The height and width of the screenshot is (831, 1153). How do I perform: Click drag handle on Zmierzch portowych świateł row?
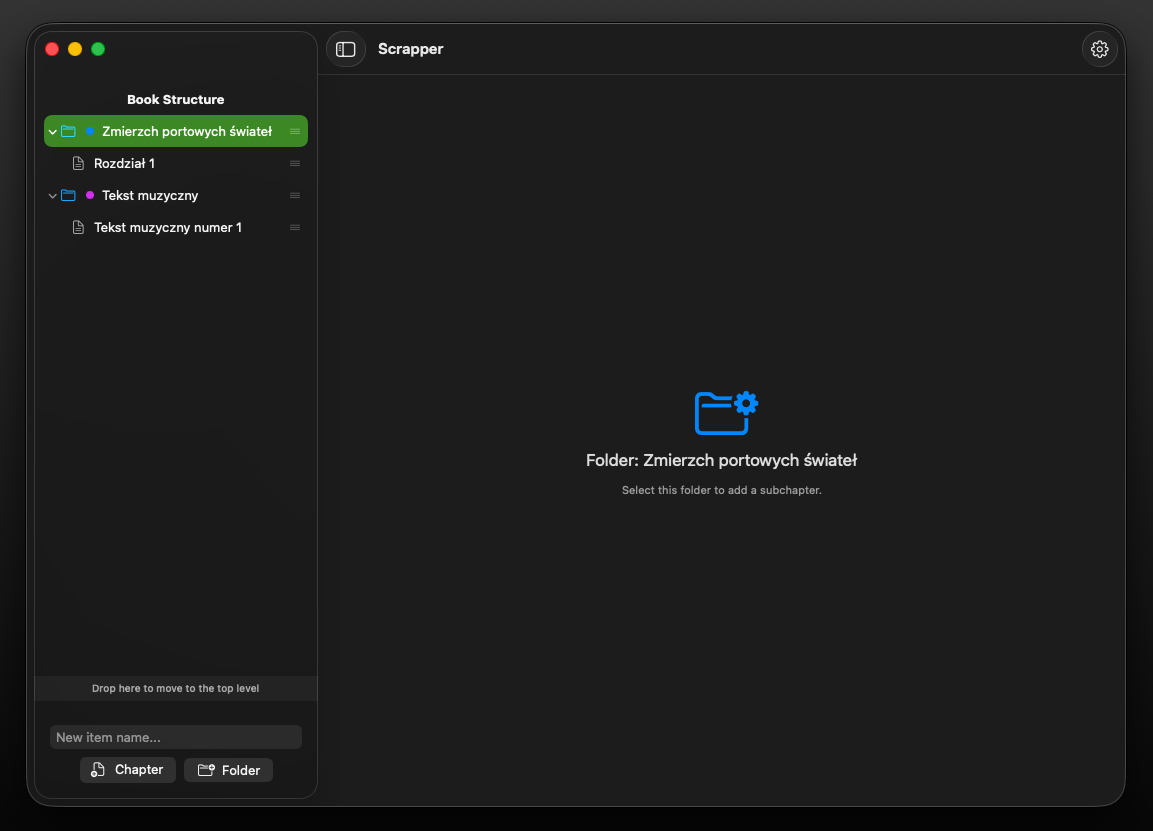click(x=295, y=132)
